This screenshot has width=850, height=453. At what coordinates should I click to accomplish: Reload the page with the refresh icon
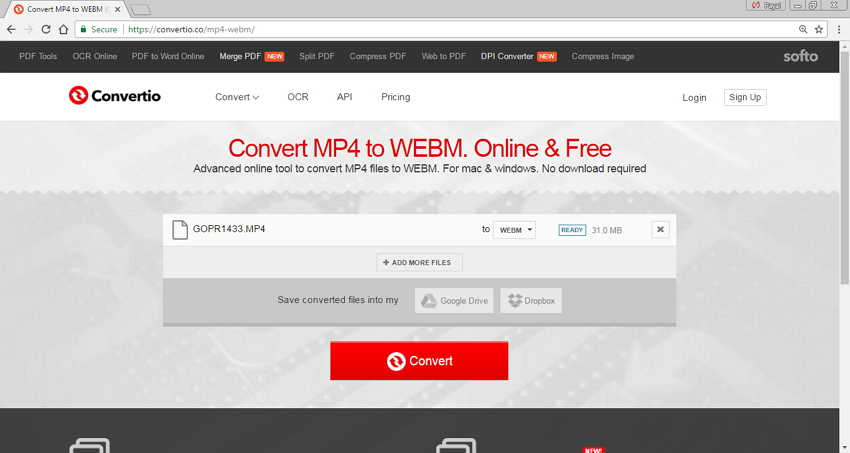point(46,29)
